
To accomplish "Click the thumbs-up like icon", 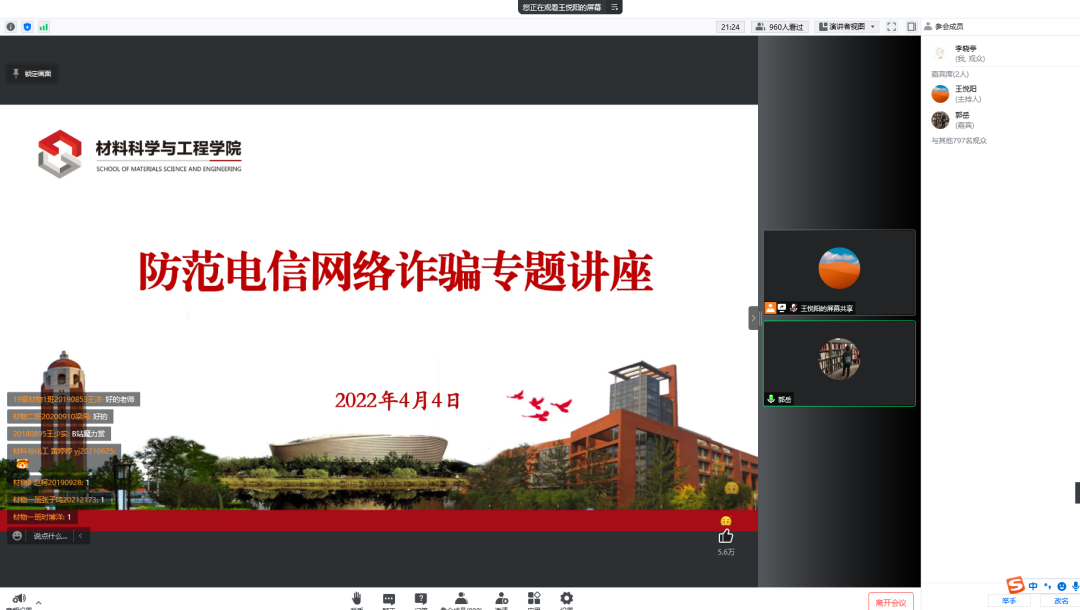I will point(726,536).
